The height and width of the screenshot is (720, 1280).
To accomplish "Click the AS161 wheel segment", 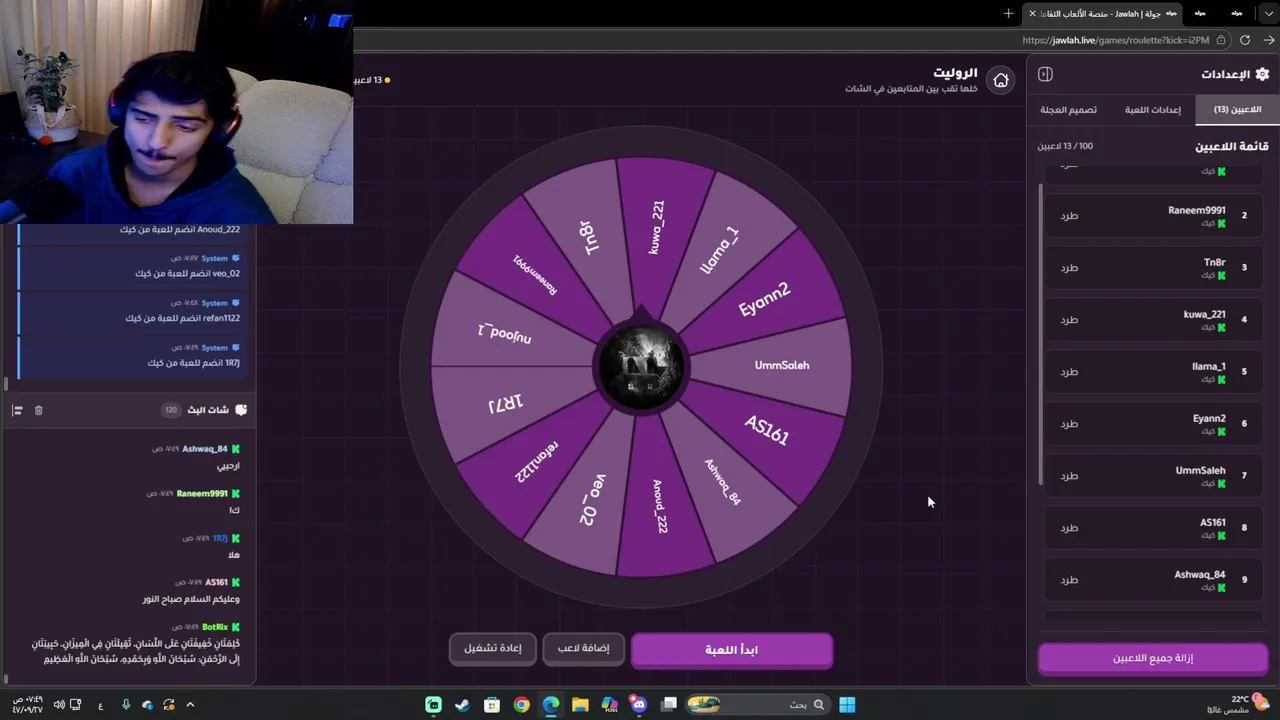I will tap(766, 431).
